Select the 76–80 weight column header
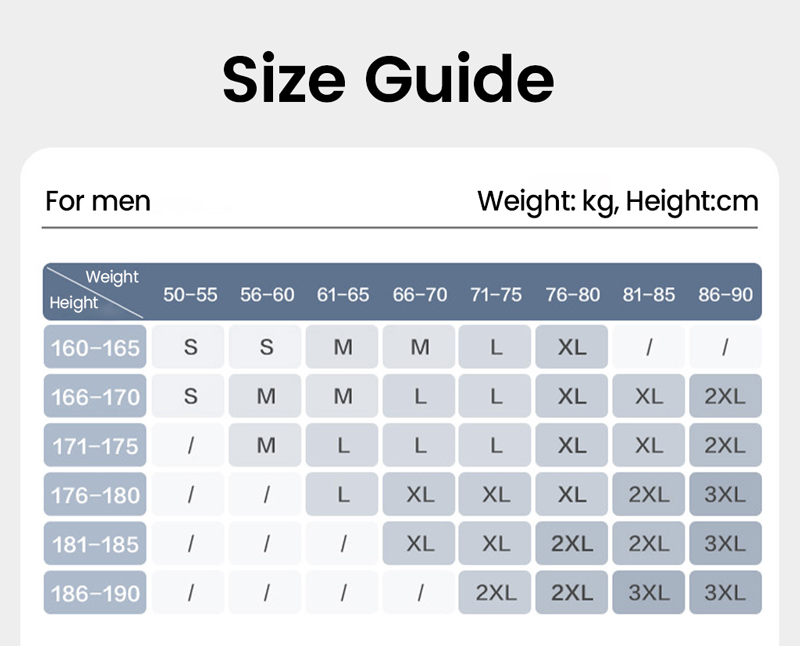 click(x=573, y=295)
